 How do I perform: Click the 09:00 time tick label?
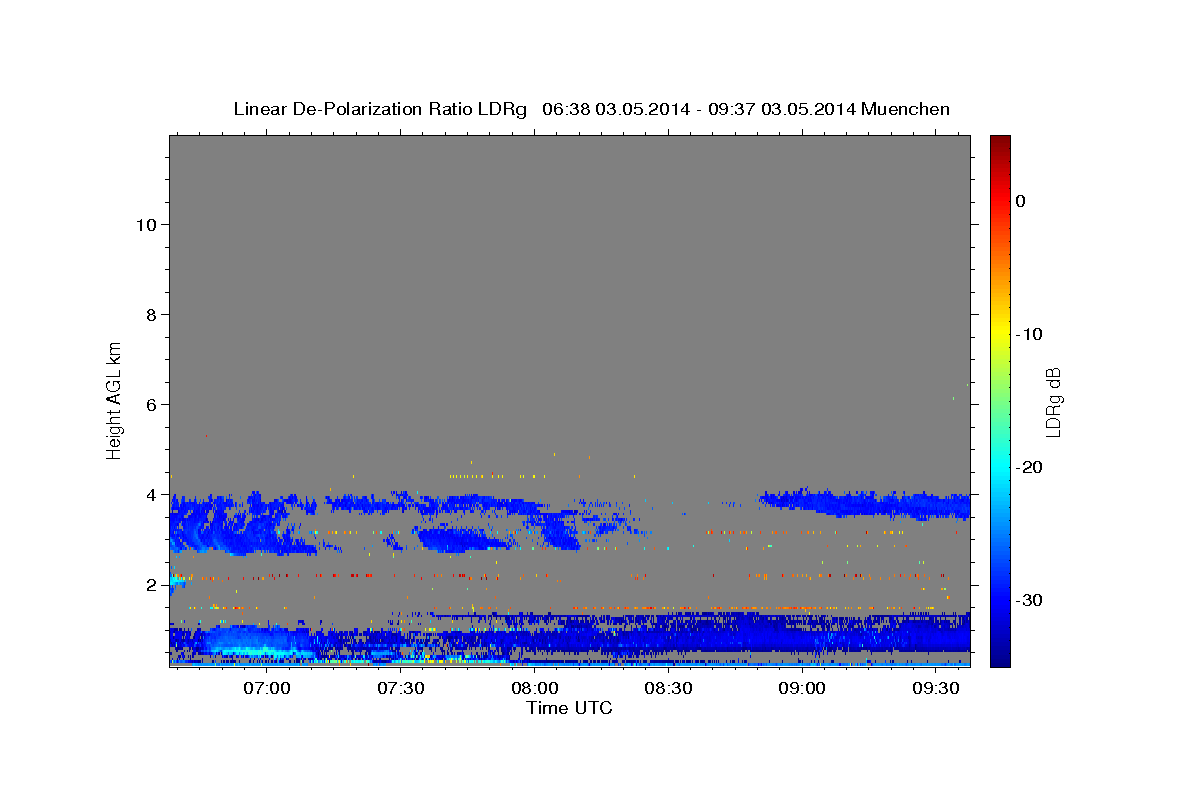click(x=802, y=688)
